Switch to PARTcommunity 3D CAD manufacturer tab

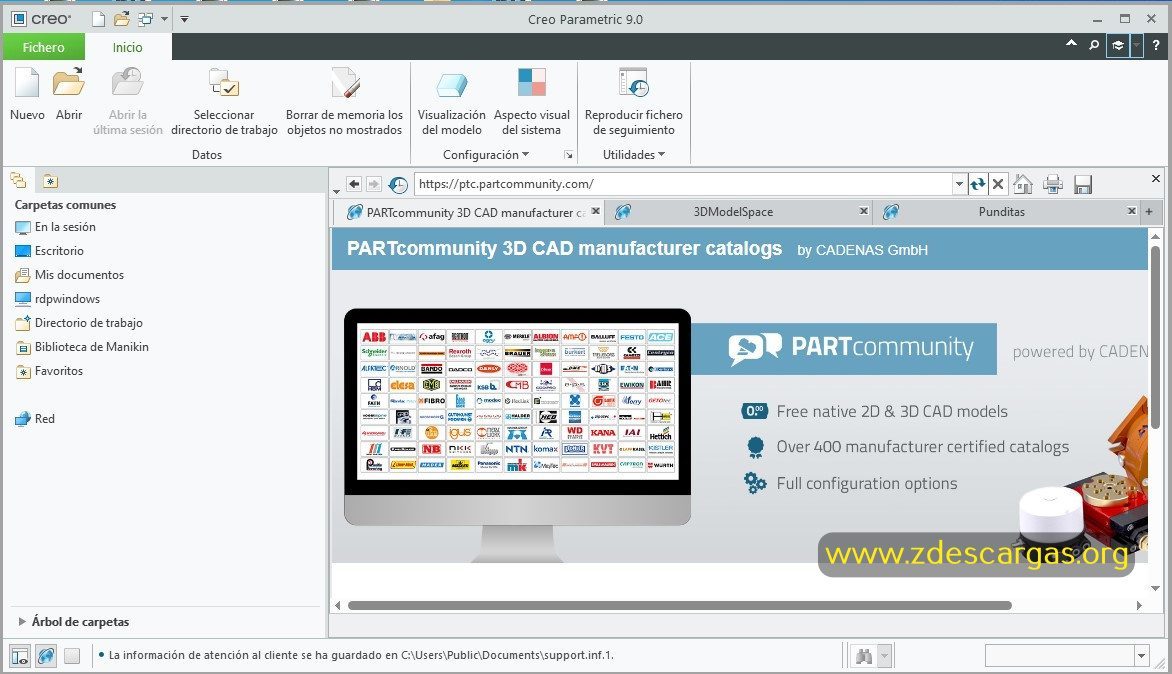point(468,212)
